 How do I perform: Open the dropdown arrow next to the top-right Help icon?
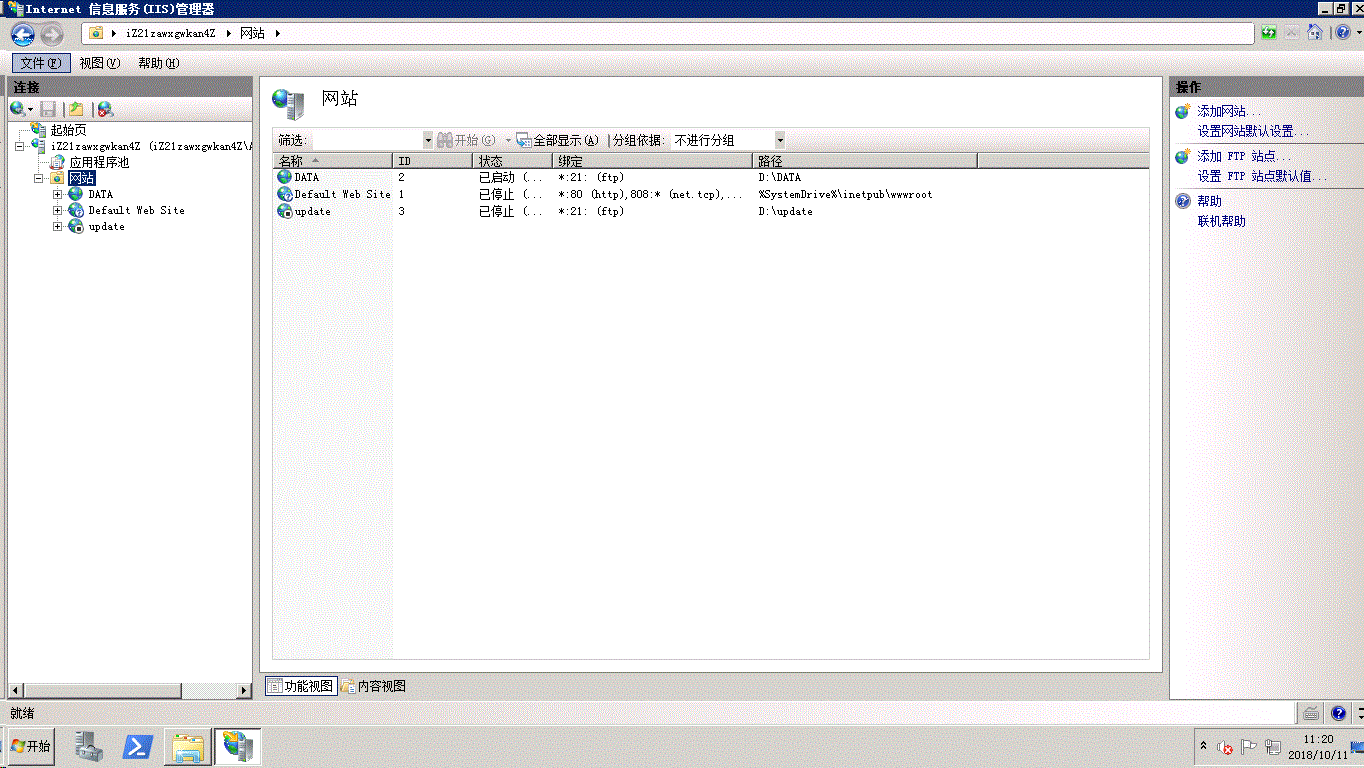click(x=1358, y=33)
